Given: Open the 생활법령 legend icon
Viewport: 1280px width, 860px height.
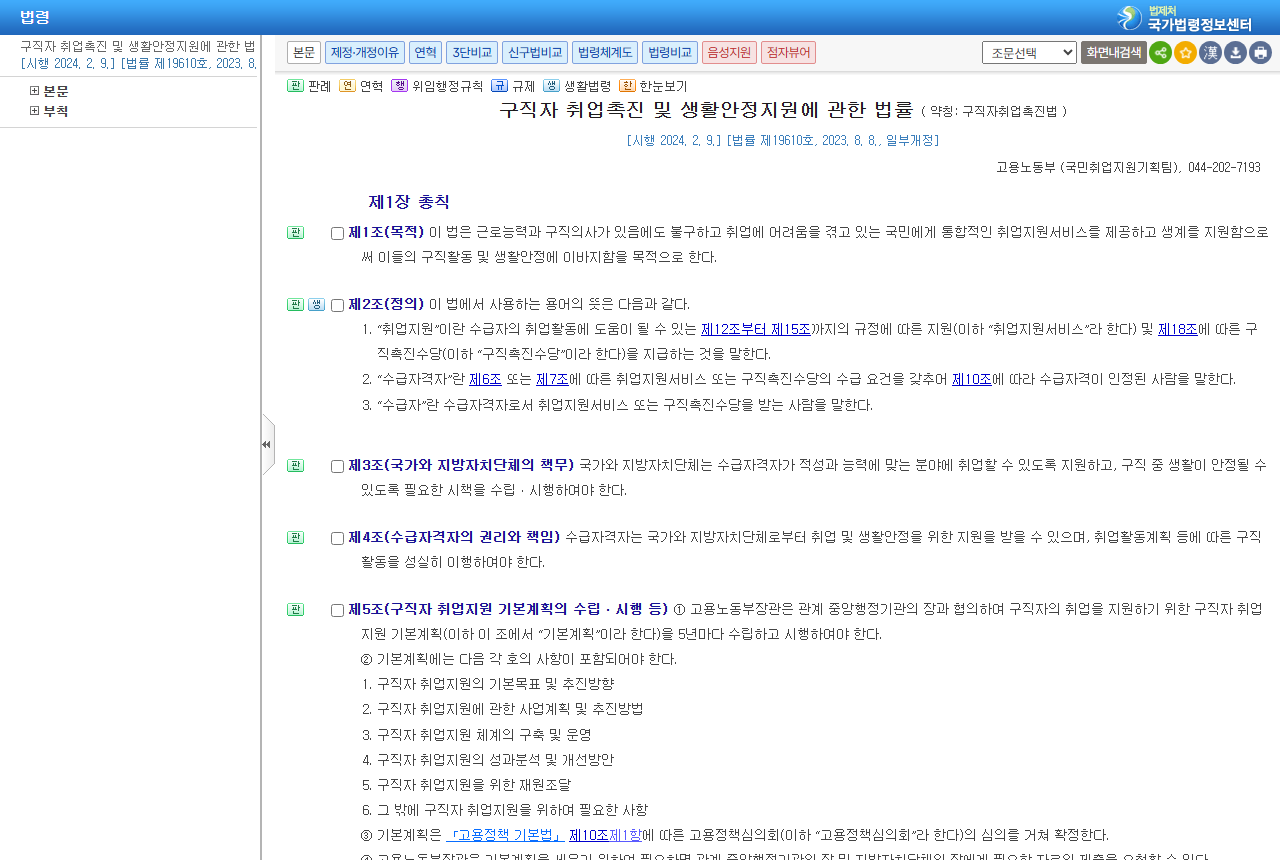Looking at the screenshot, I should (x=551, y=86).
